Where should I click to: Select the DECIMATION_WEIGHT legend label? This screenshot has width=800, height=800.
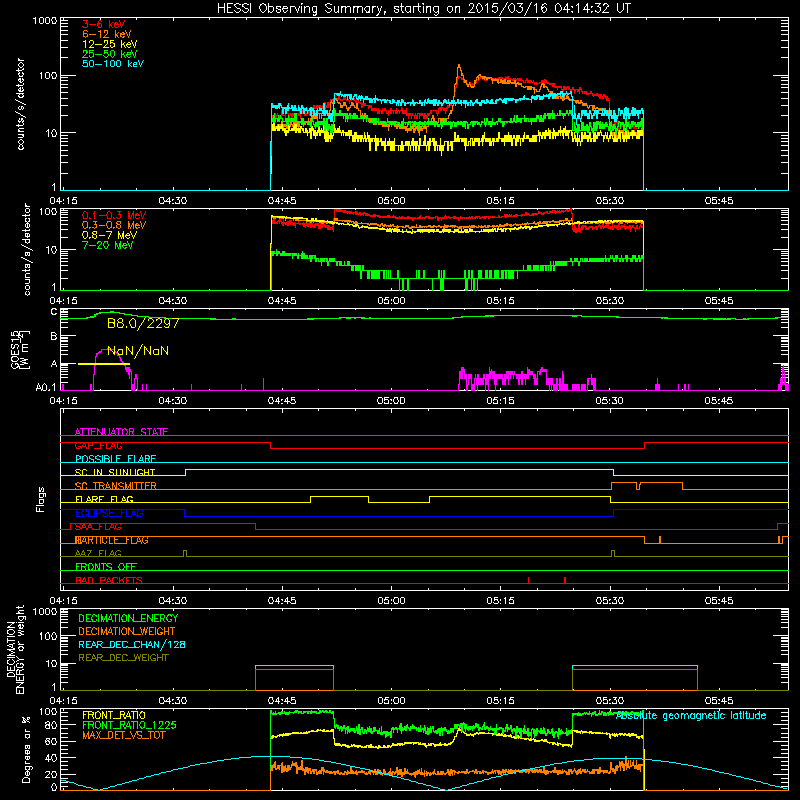(x=127, y=632)
